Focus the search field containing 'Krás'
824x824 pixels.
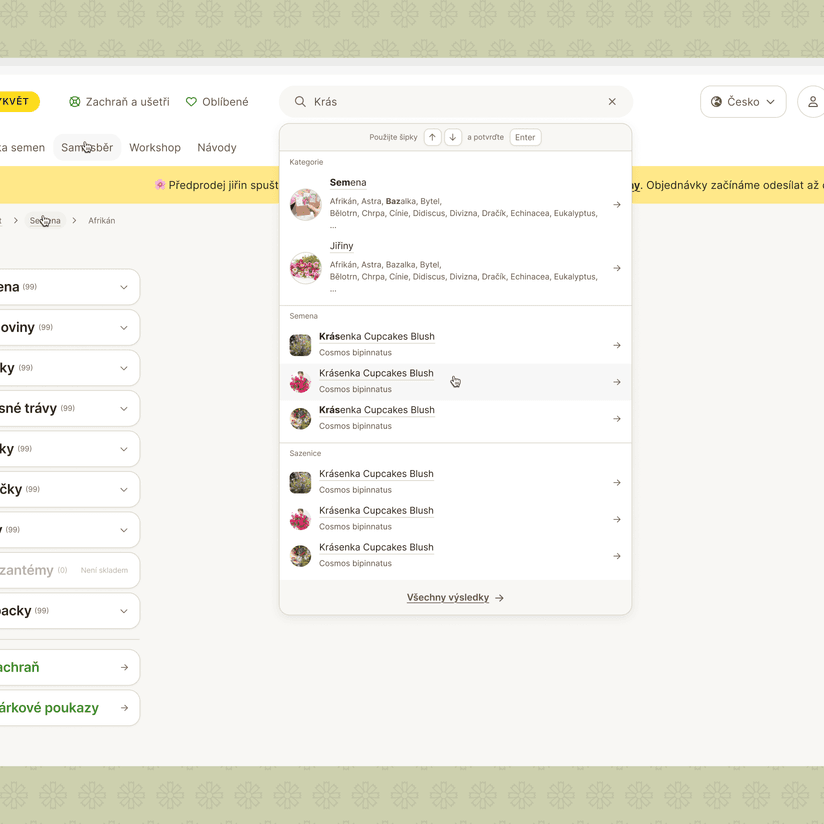pyautogui.click(x=456, y=101)
